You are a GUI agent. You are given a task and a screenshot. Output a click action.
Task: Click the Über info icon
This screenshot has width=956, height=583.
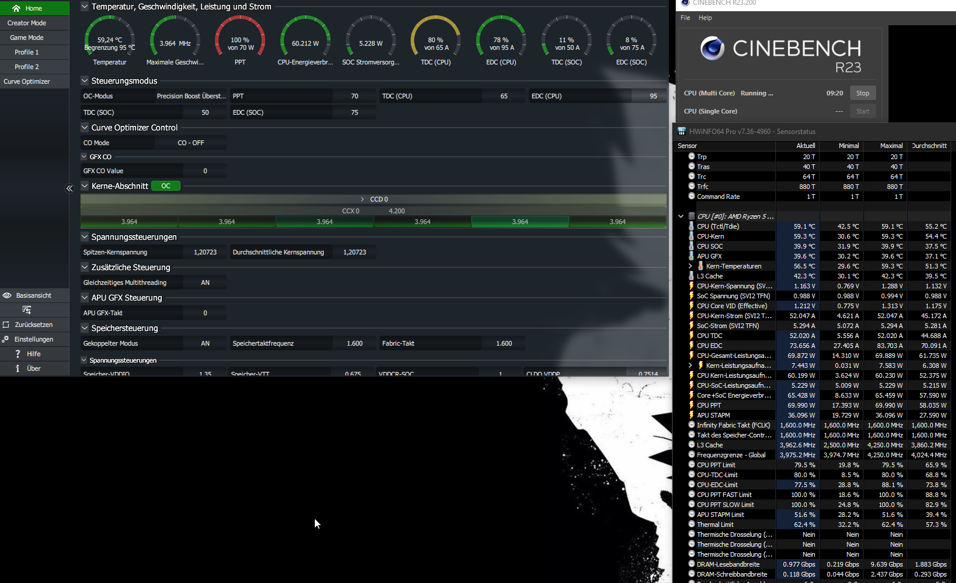tap(18, 368)
